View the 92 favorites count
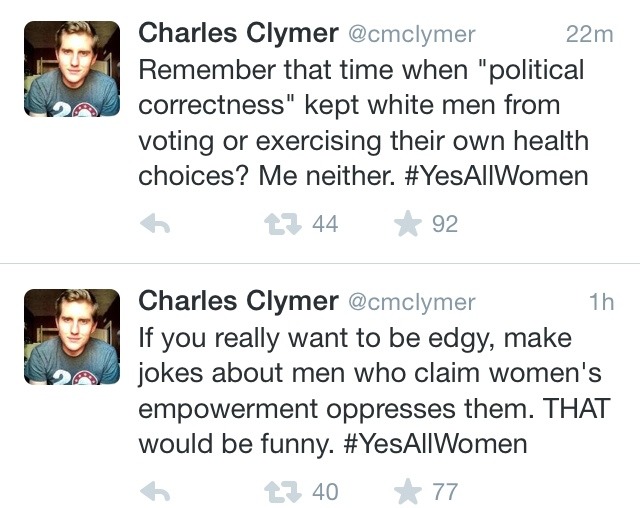640x508 pixels. [444, 225]
